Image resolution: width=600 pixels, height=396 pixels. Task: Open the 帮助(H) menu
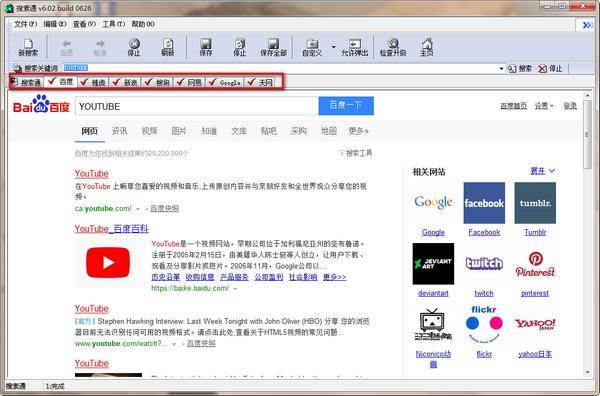(143, 24)
